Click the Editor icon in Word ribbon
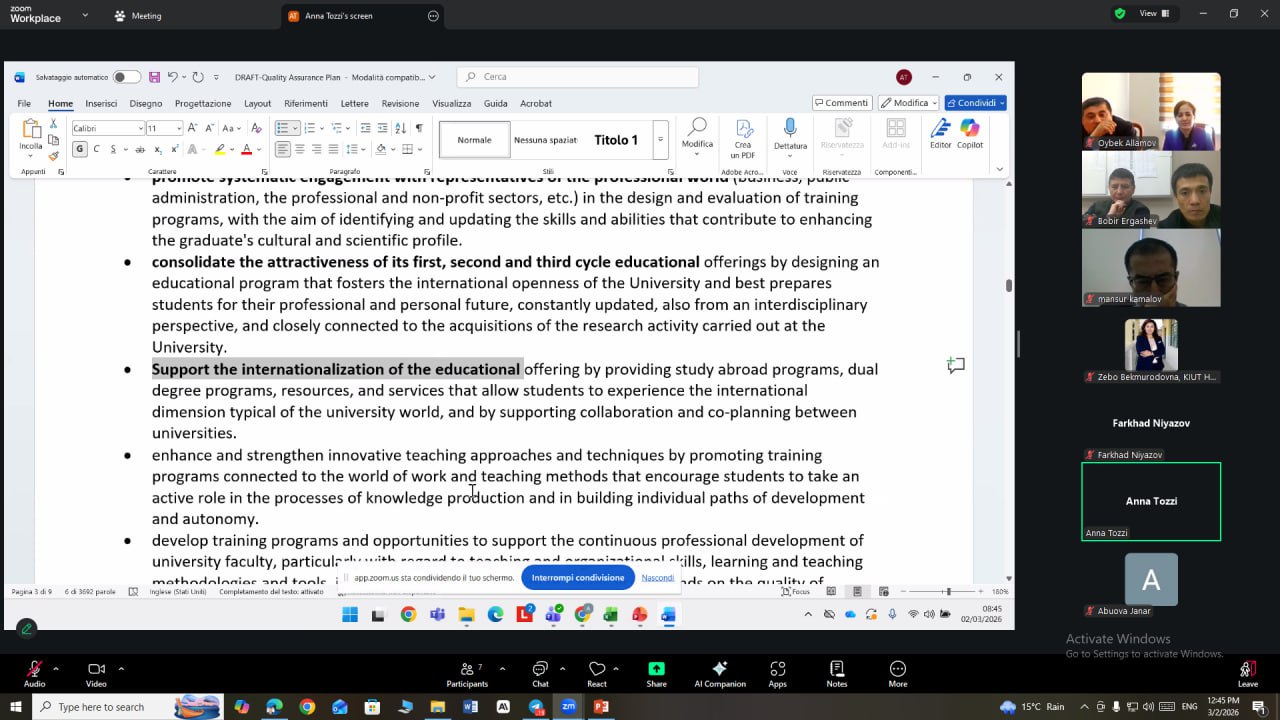 click(x=940, y=129)
